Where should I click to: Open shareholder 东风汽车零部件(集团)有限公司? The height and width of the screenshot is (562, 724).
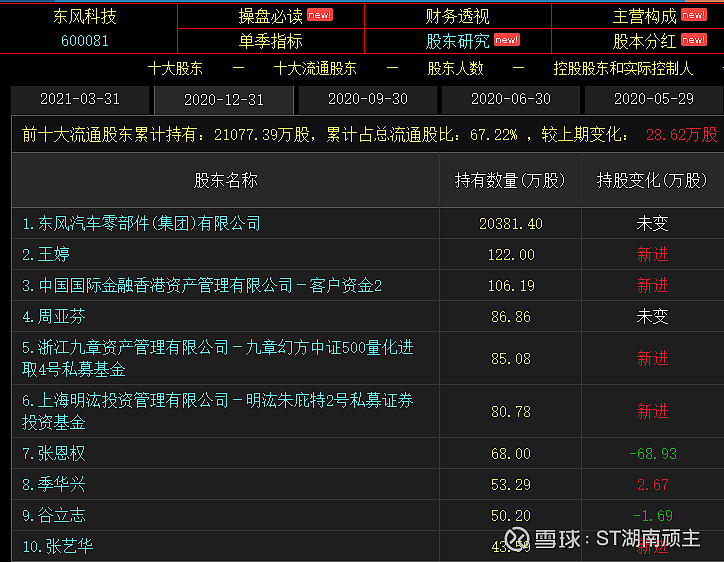(x=141, y=224)
